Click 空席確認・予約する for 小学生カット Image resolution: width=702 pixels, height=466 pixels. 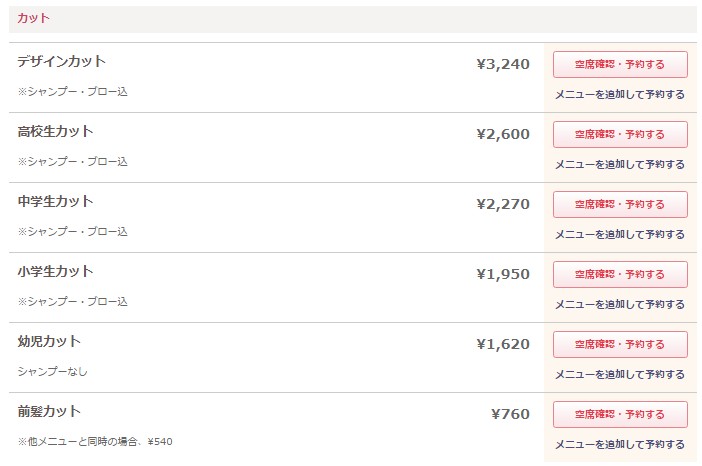(x=620, y=275)
